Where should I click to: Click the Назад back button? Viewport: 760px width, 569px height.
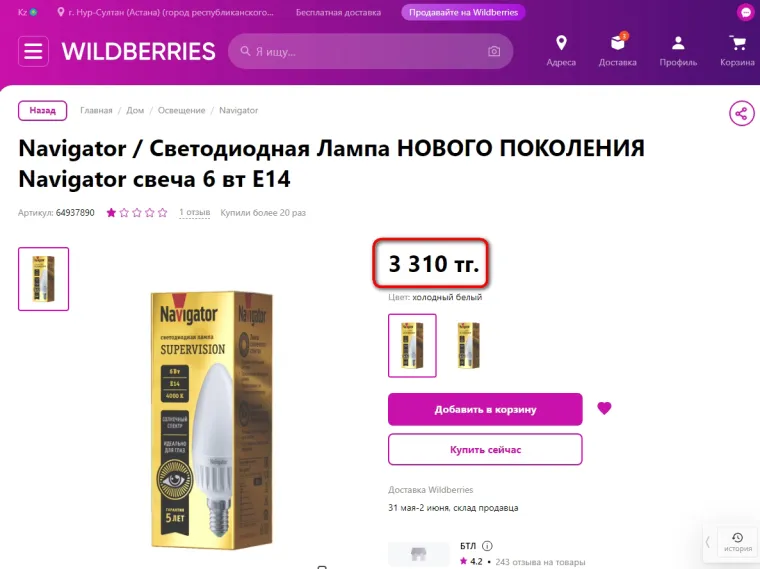pos(43,111)
